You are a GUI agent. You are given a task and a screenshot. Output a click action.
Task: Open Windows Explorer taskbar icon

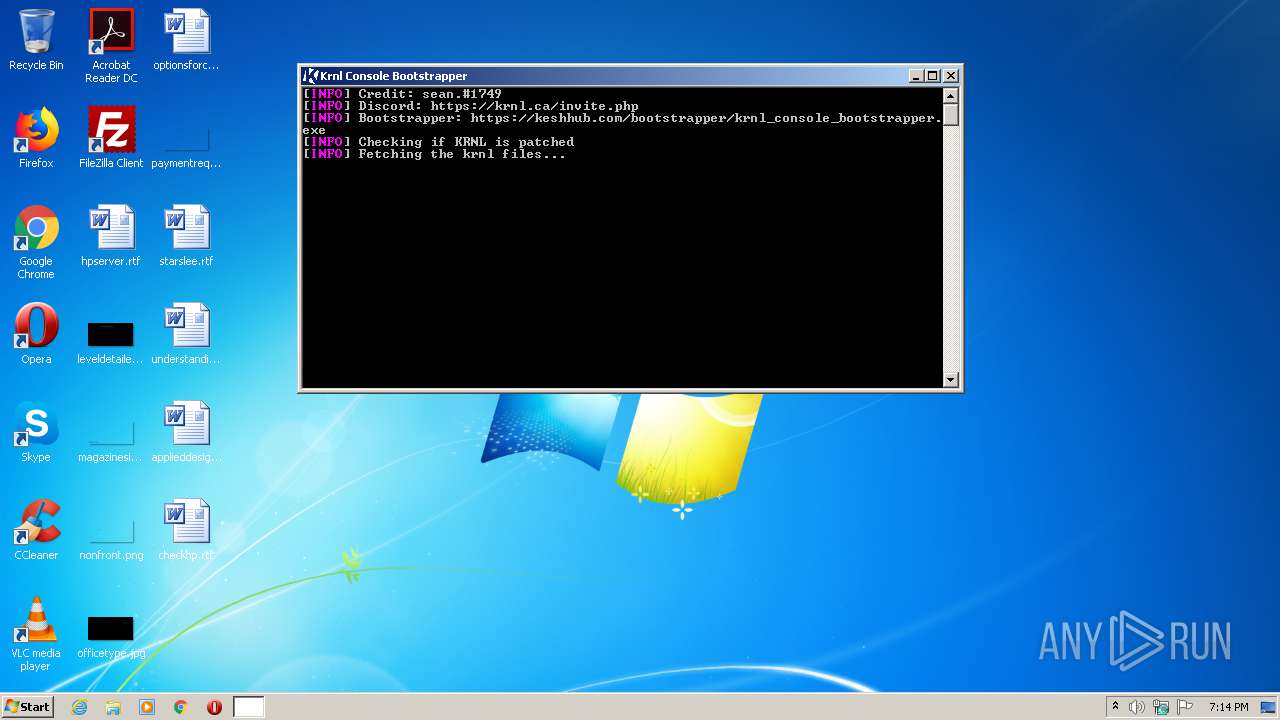tap(113, 707)
